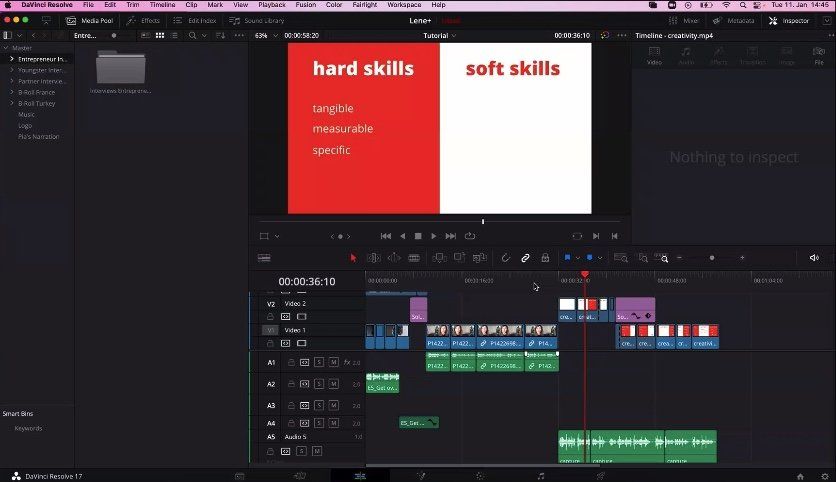
Task: Activate the Blade Edit Mode tool
Action: (414, 258)
